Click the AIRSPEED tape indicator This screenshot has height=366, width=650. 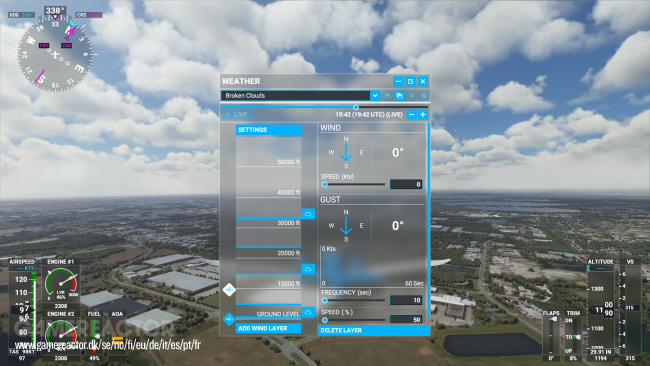[x=22, y=309]
